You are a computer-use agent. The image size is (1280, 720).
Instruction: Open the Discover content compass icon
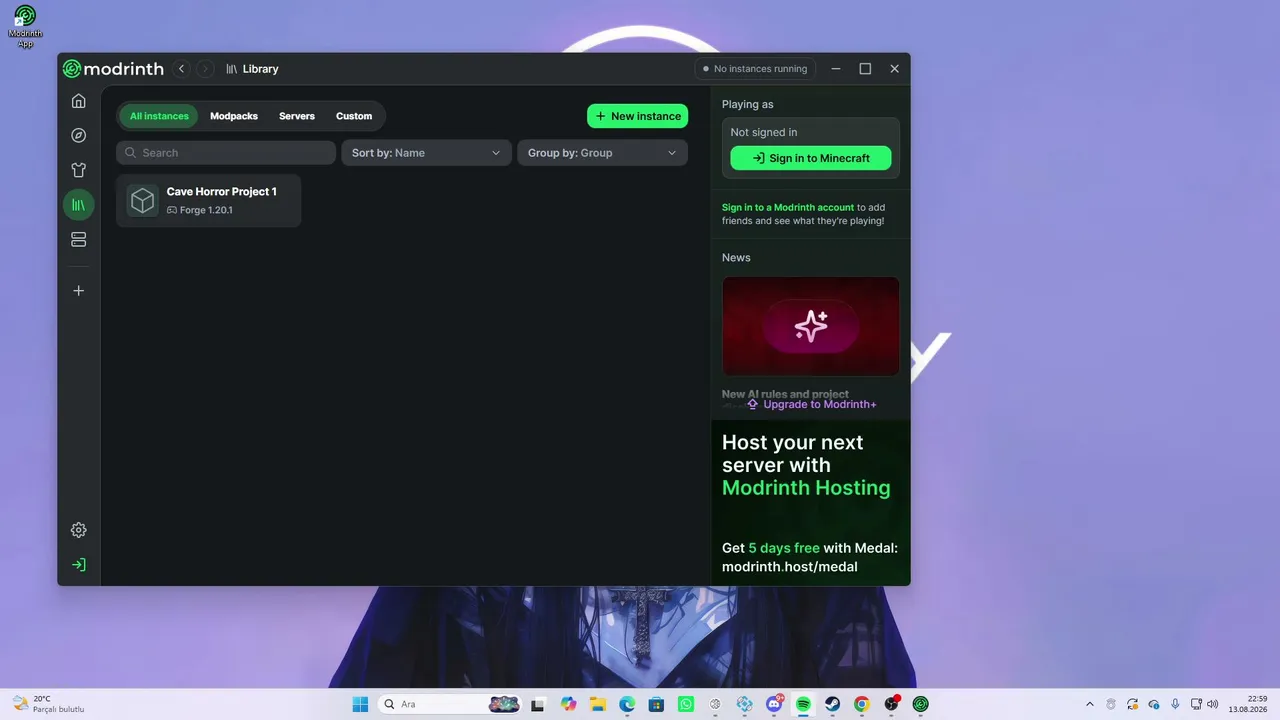coord(79,136)
